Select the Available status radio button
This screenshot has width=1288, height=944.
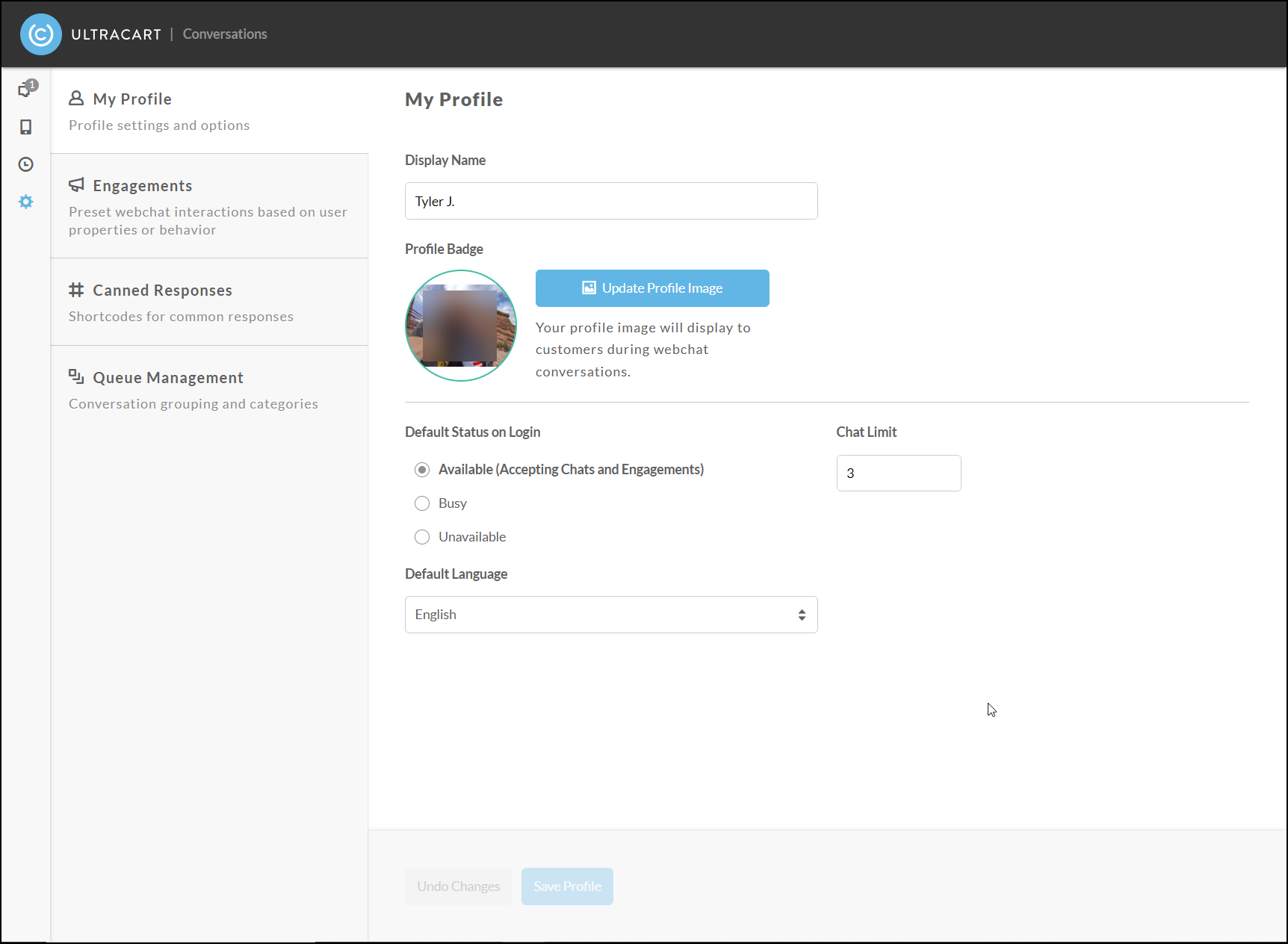coord(422,470)
